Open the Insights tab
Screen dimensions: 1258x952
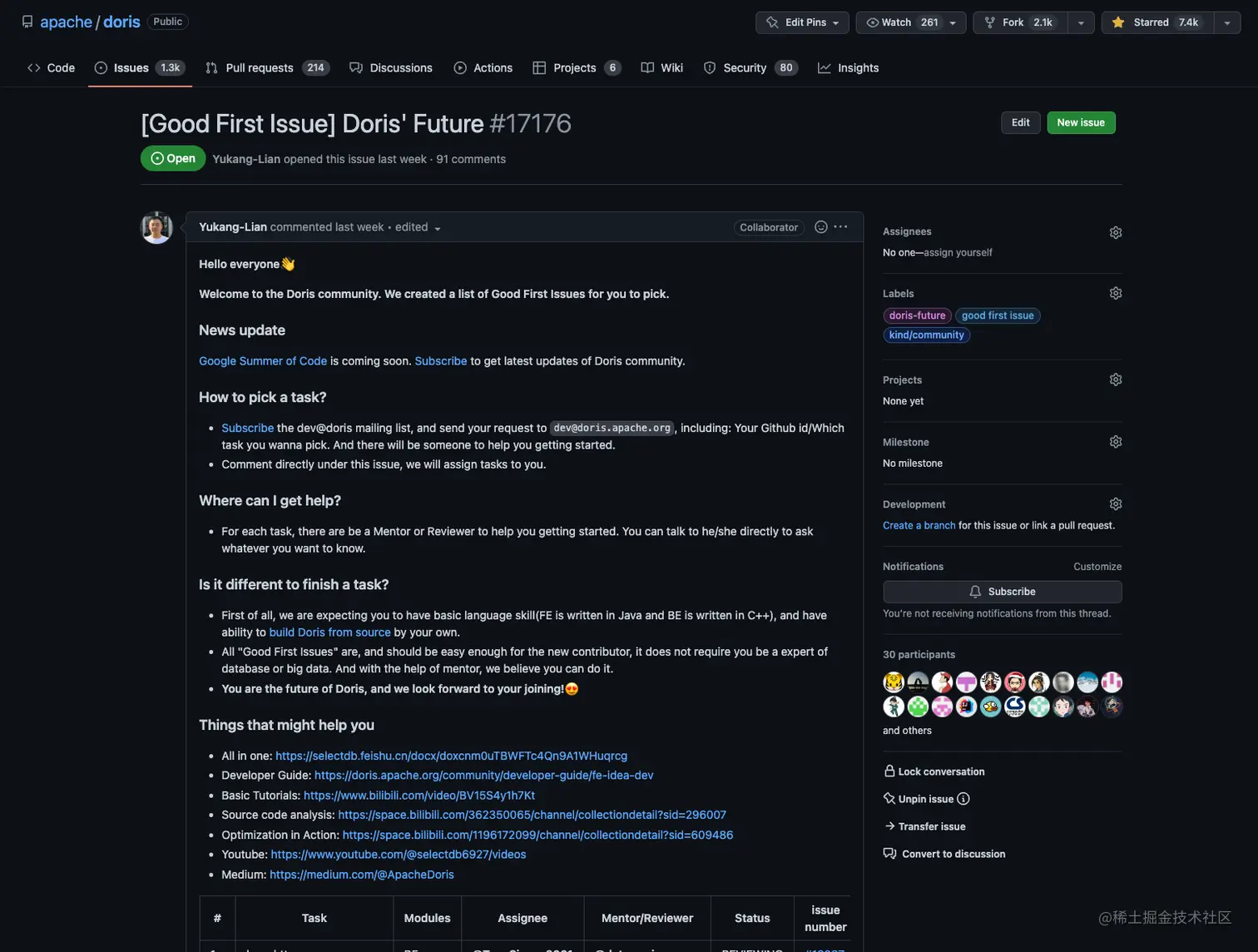(849, 68)
